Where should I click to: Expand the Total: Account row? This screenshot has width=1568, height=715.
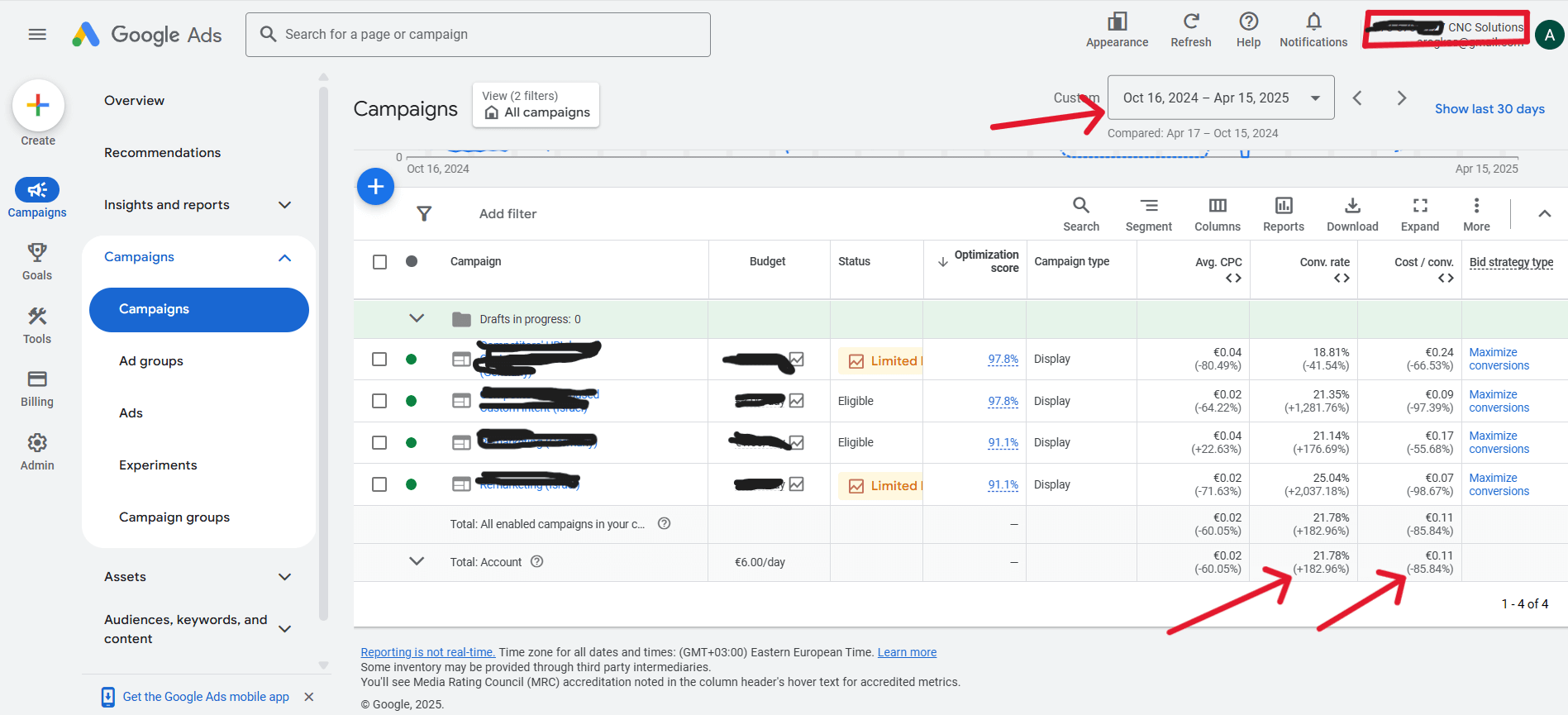[x=417, y=561]
